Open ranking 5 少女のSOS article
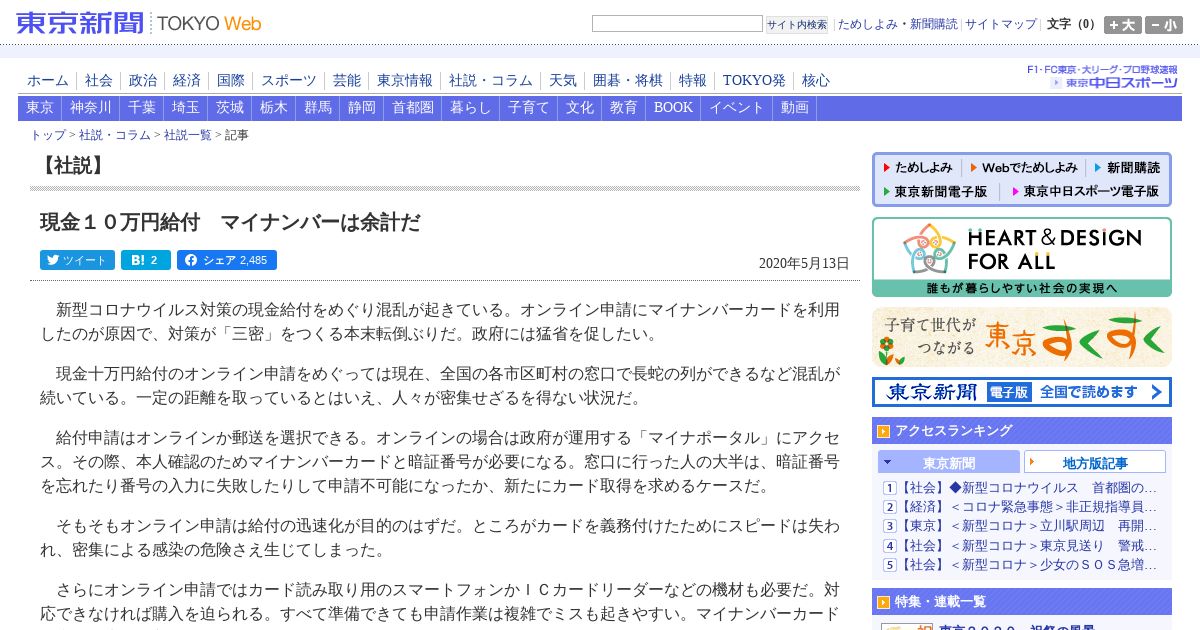This screenshot has width=1200, height=630. 1027,564
